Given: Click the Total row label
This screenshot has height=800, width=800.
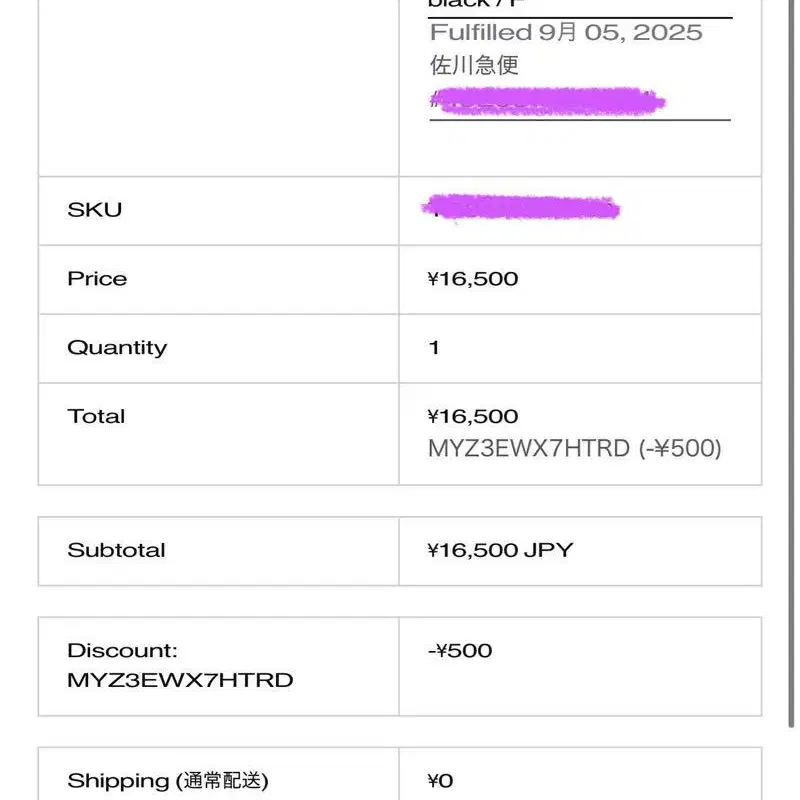Looking at the screenshot, I should 96,416.
